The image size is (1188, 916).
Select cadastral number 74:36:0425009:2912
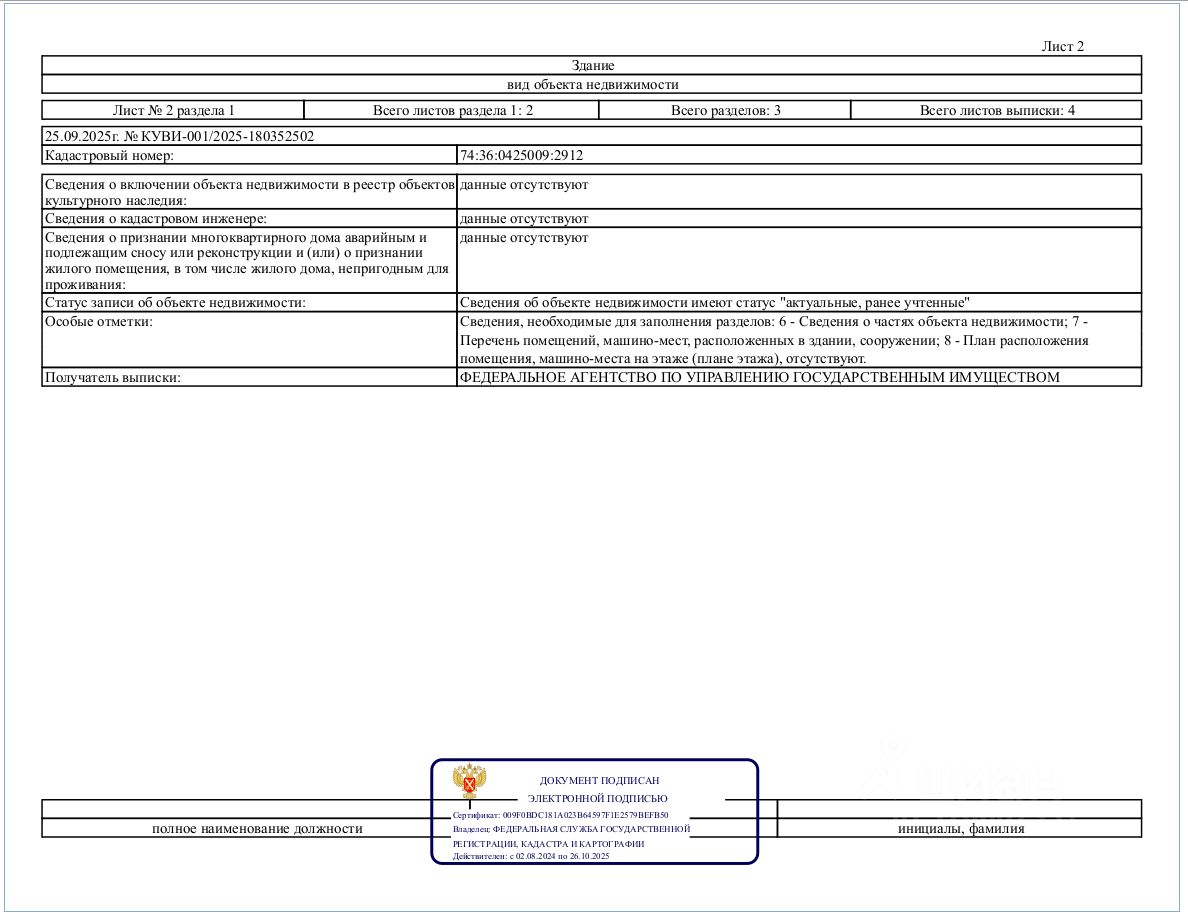pyautogui.click(x=521, y=155)
